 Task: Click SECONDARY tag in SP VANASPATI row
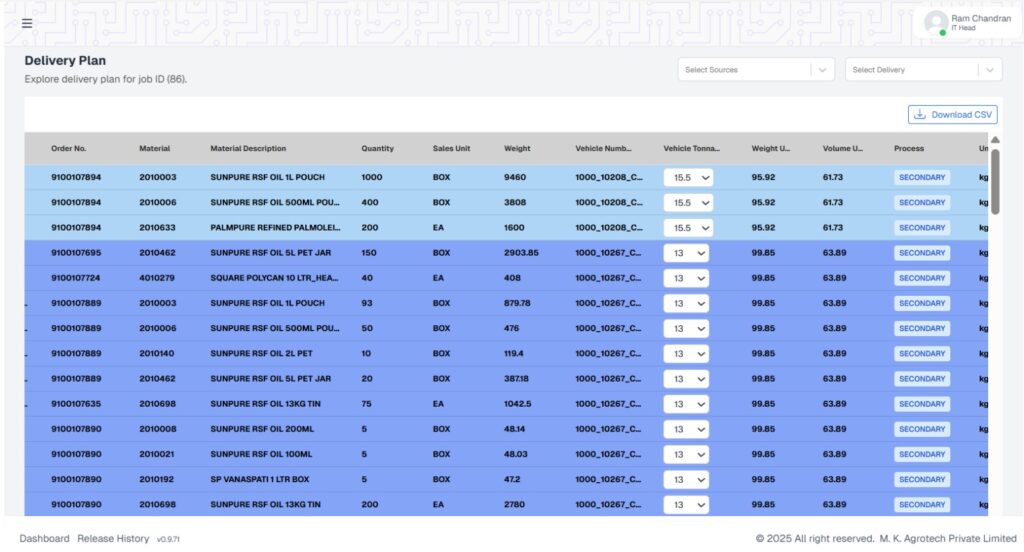coord(921,479)
